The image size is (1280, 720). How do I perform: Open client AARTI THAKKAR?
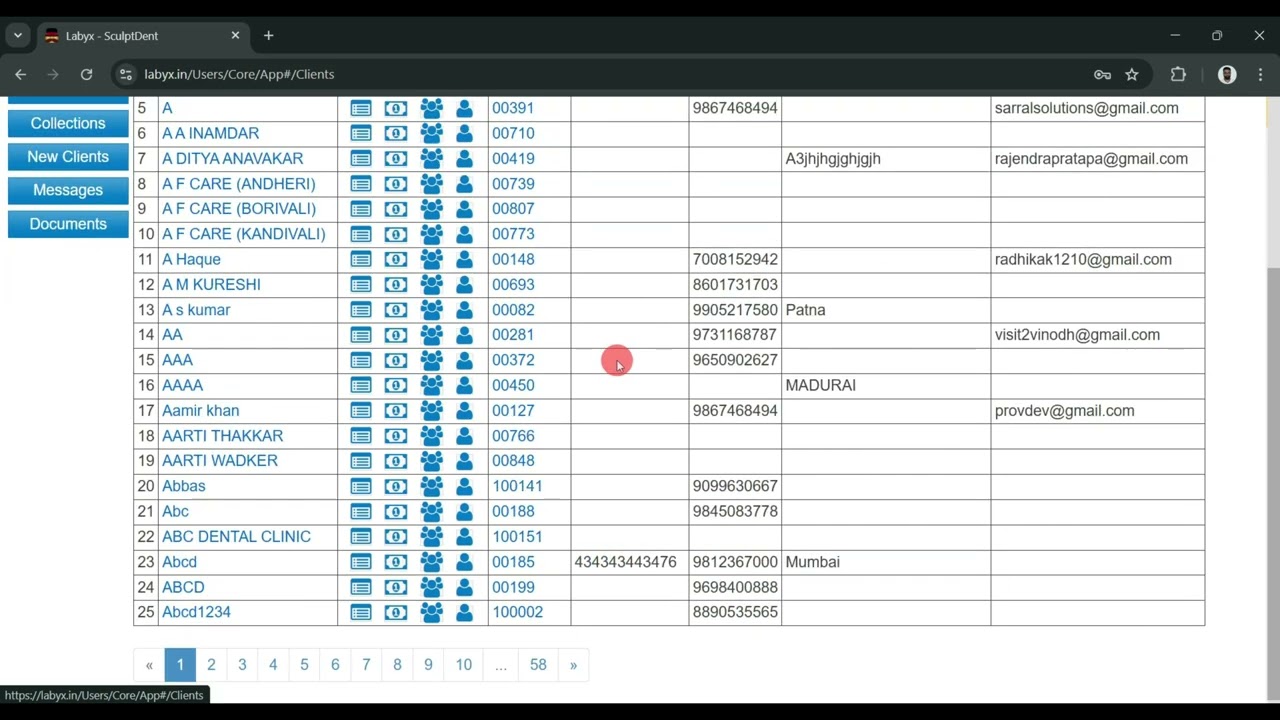tap(222, 436)
